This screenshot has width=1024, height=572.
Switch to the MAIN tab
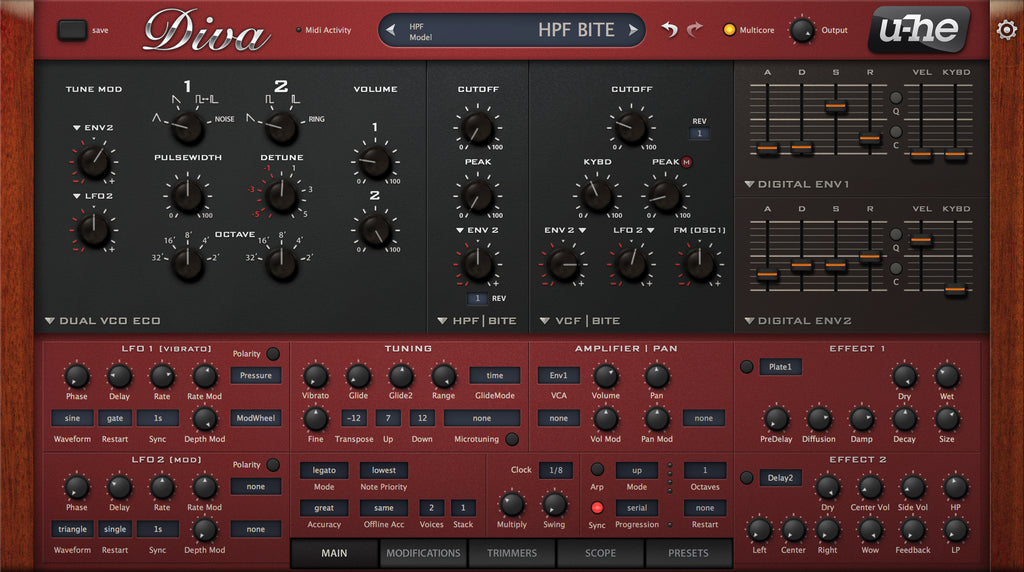[334, 553]
